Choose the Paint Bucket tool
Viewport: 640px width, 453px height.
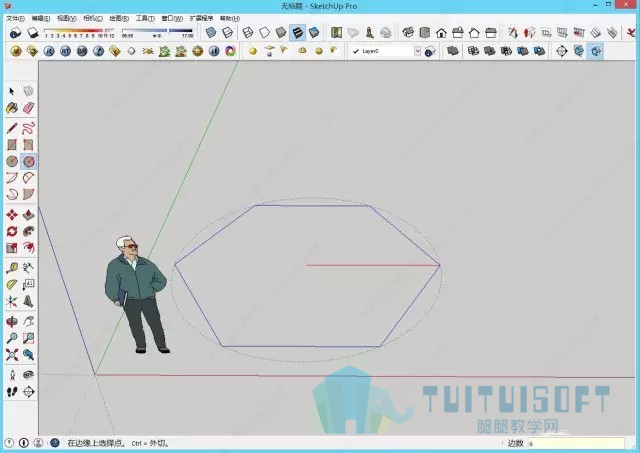(x=12, y=108)
